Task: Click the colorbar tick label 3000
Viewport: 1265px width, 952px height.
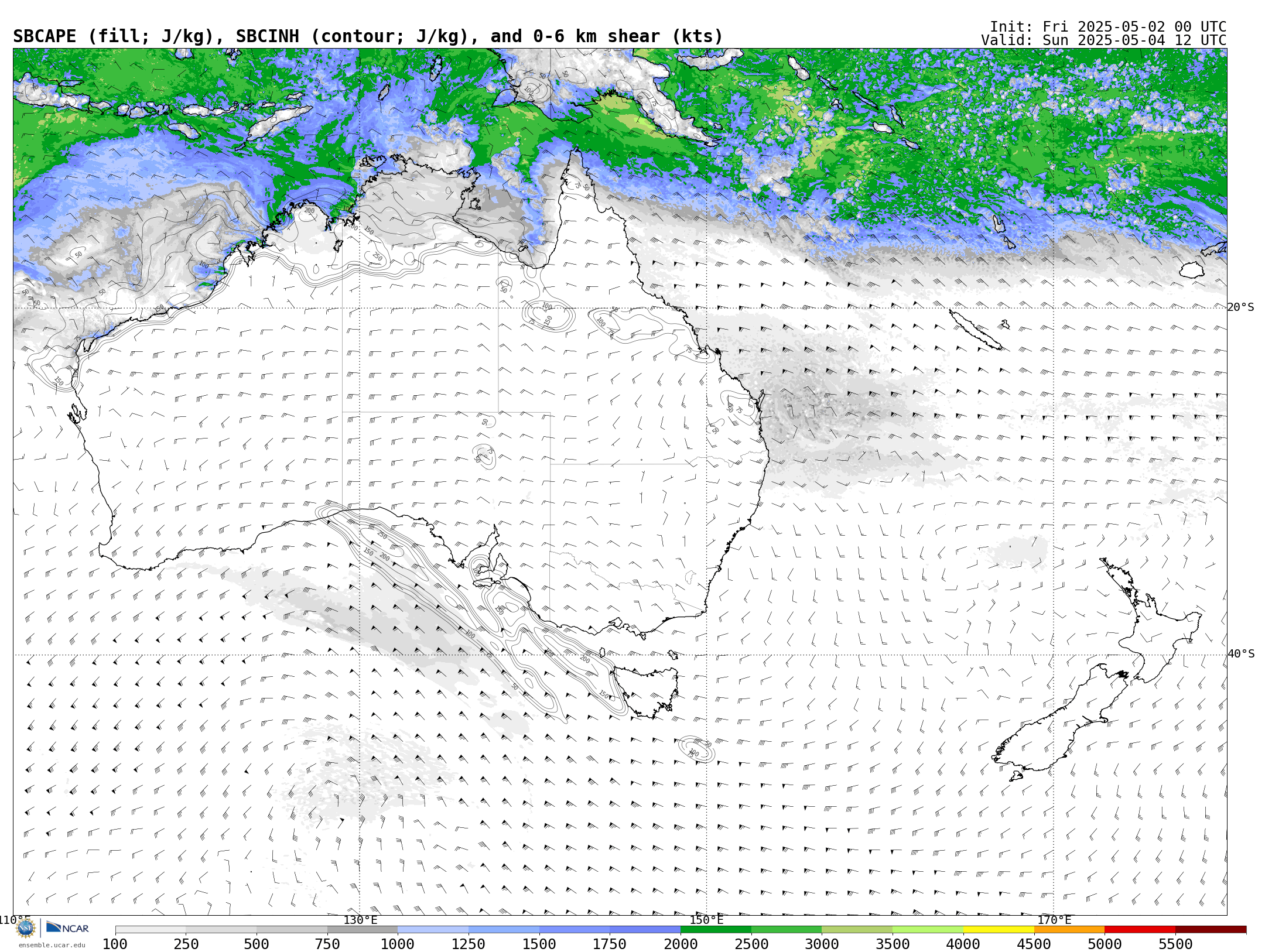Action: [822, 944]
